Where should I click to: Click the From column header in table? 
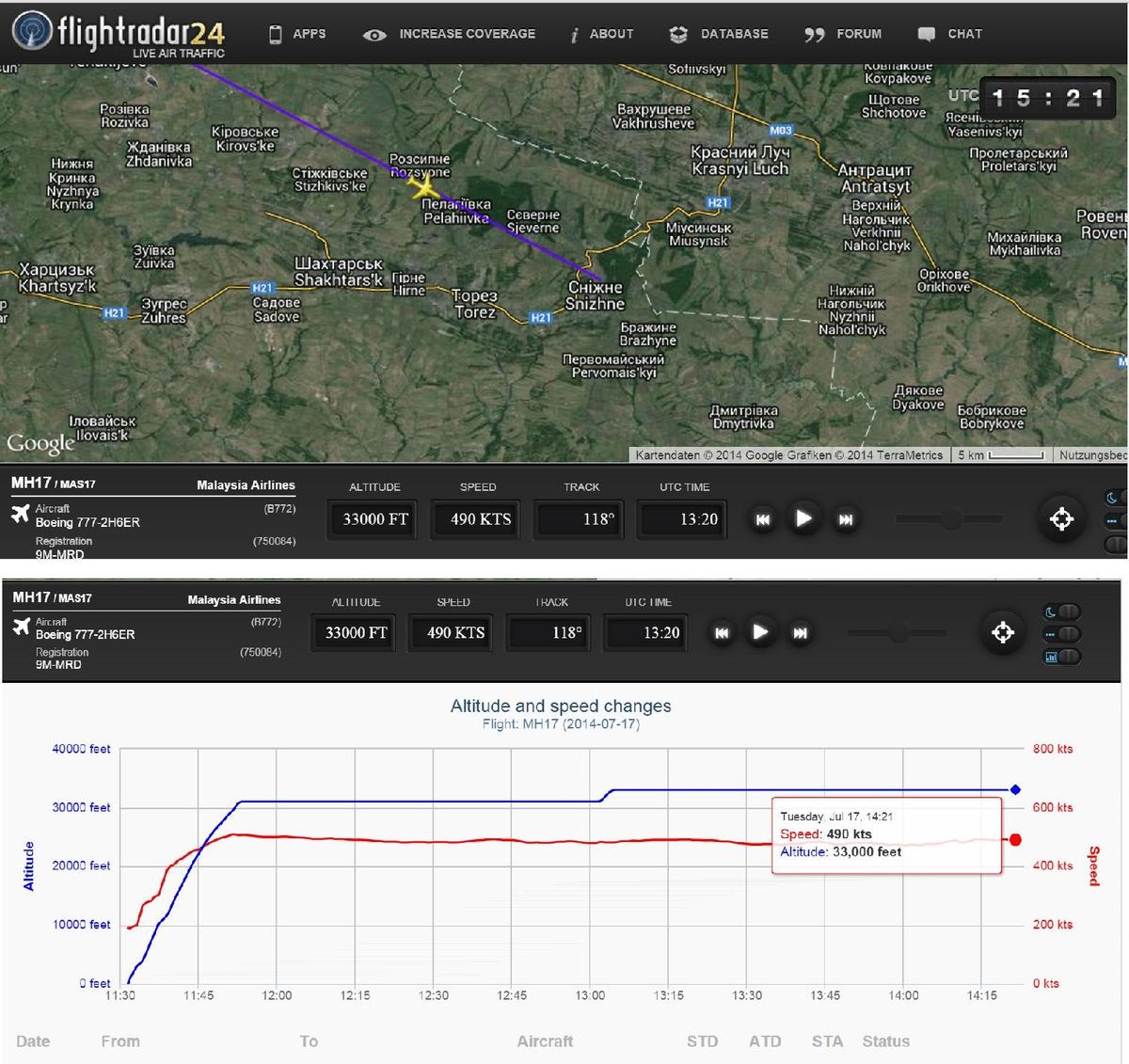click(x=120, y=1041)
